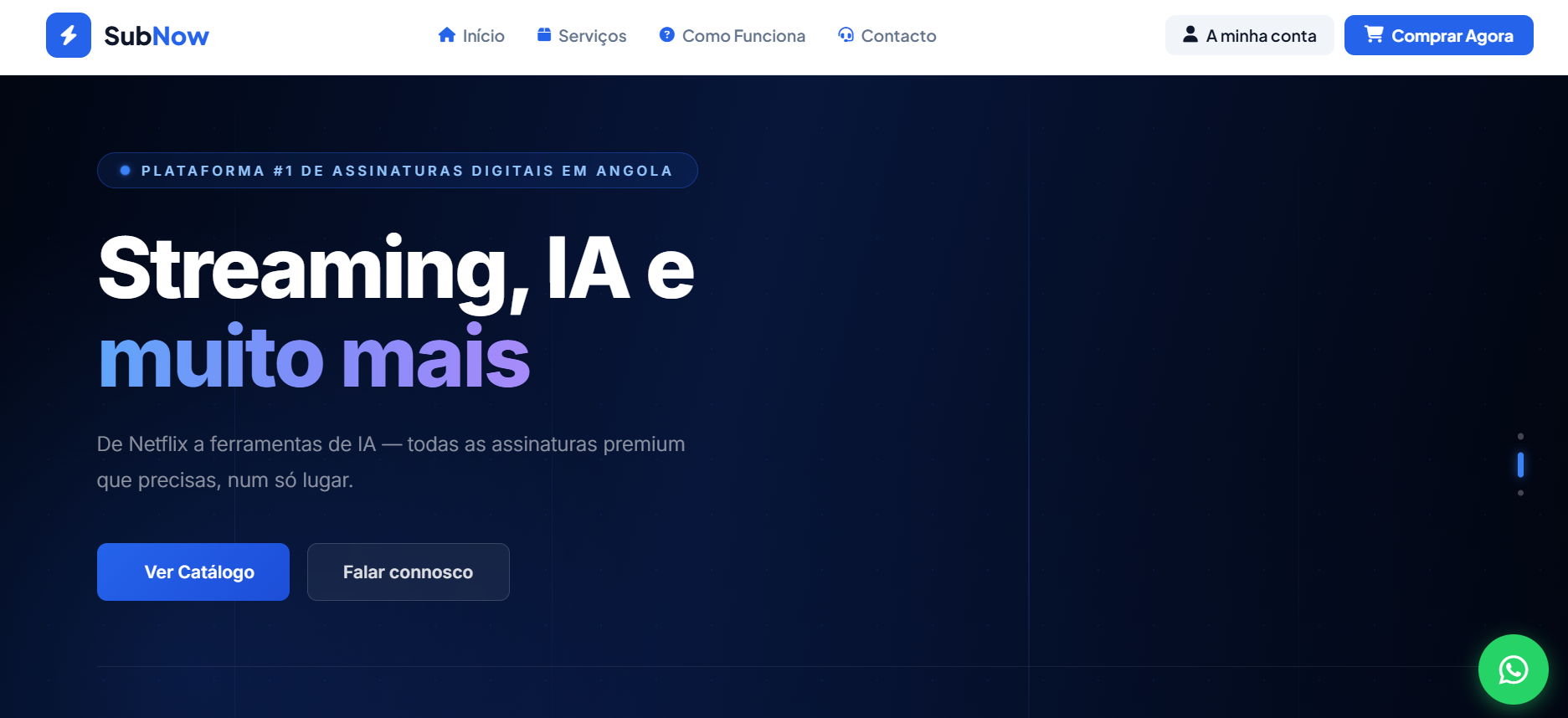
Task: Click the Comprar Agora button
Action: 1439,35
